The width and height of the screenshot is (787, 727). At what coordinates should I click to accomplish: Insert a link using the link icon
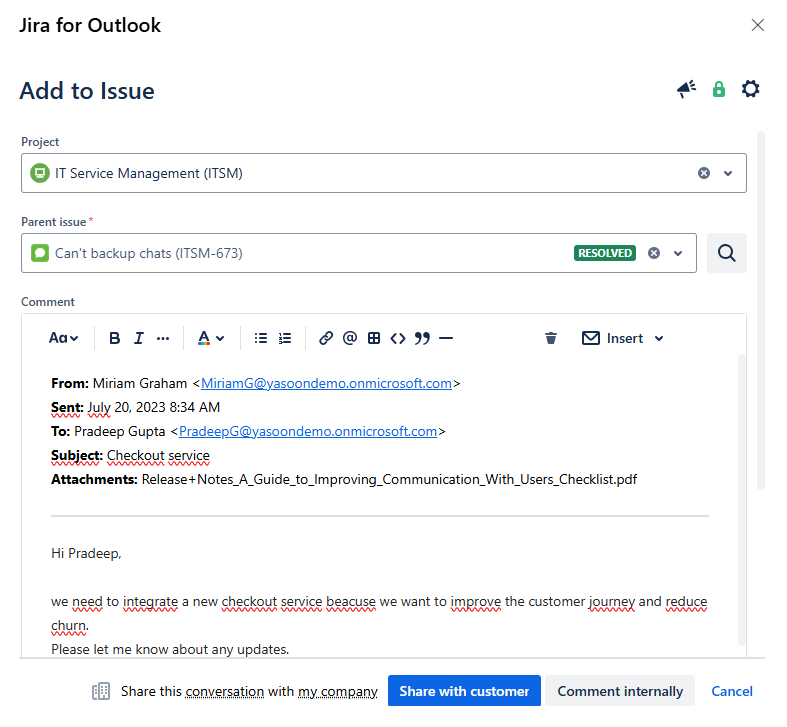326,338
